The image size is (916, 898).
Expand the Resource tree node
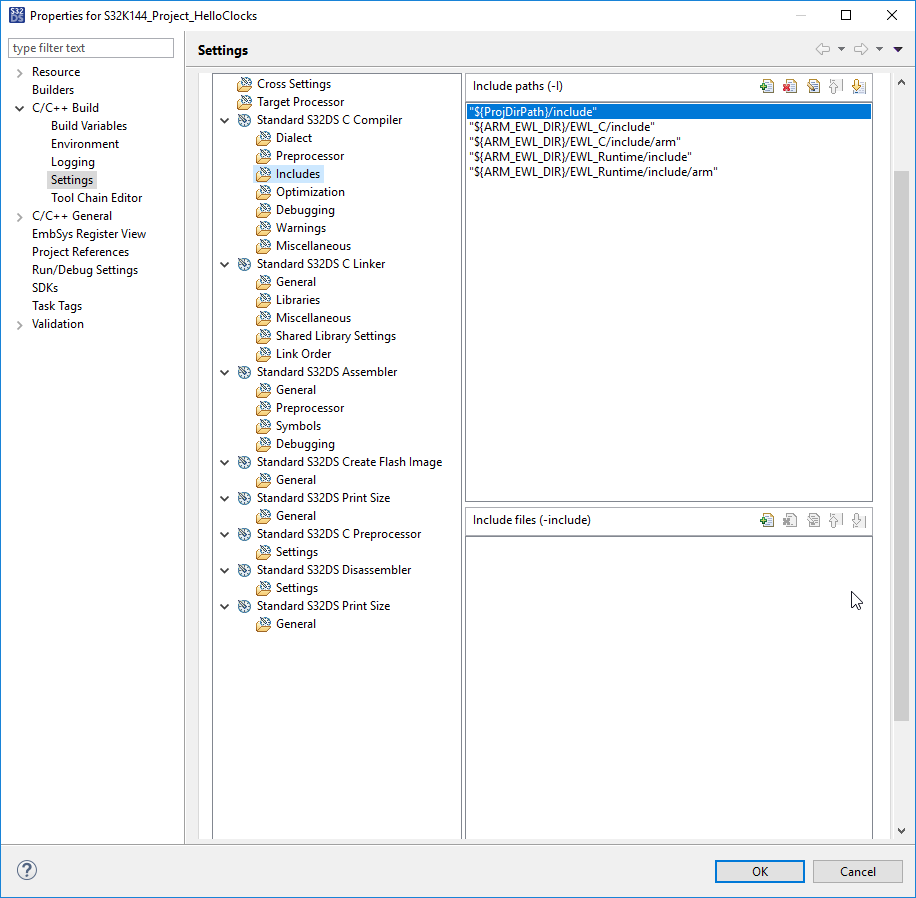(x=19, y=73)
